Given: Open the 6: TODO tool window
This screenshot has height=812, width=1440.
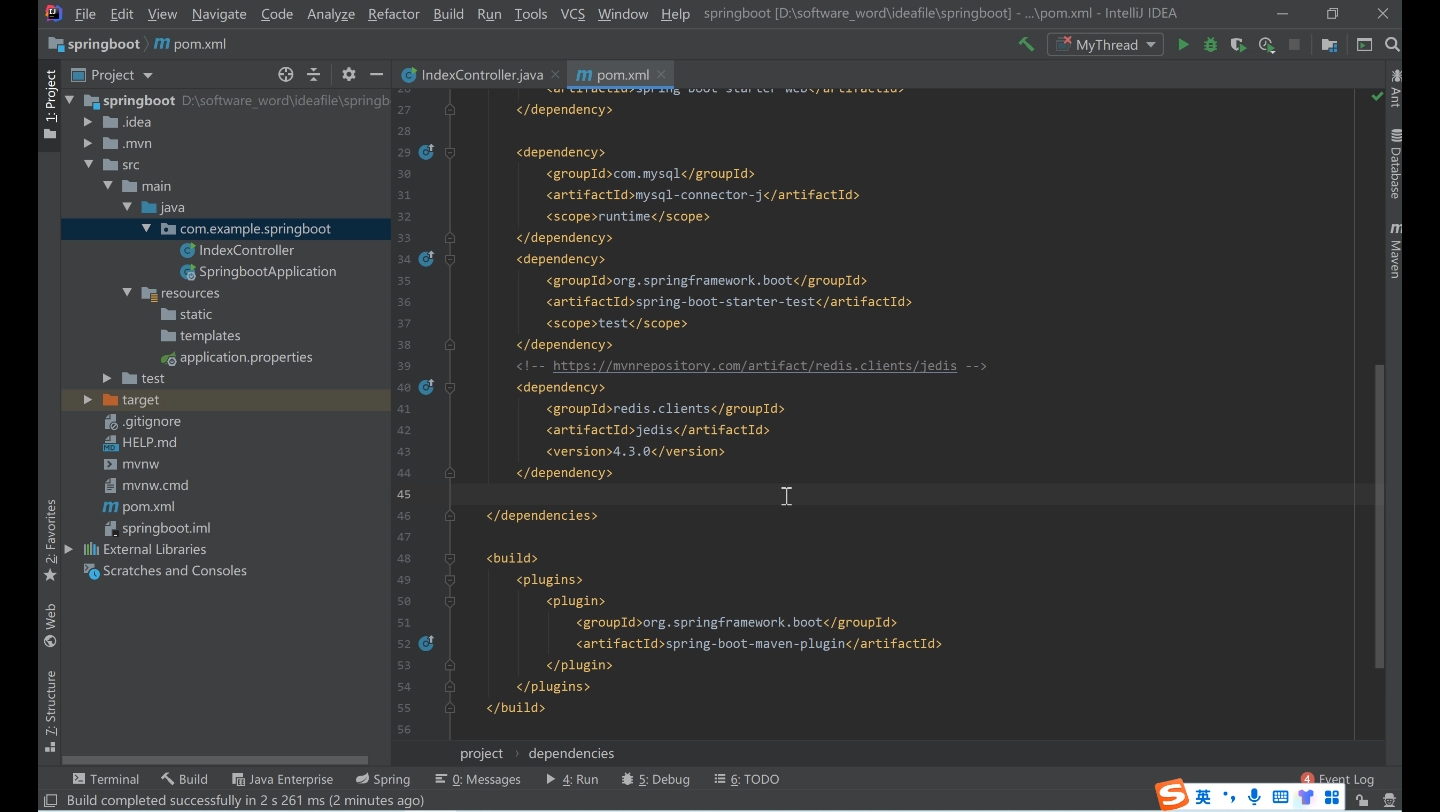Looking at the screenshot, I should coord(747,779).
